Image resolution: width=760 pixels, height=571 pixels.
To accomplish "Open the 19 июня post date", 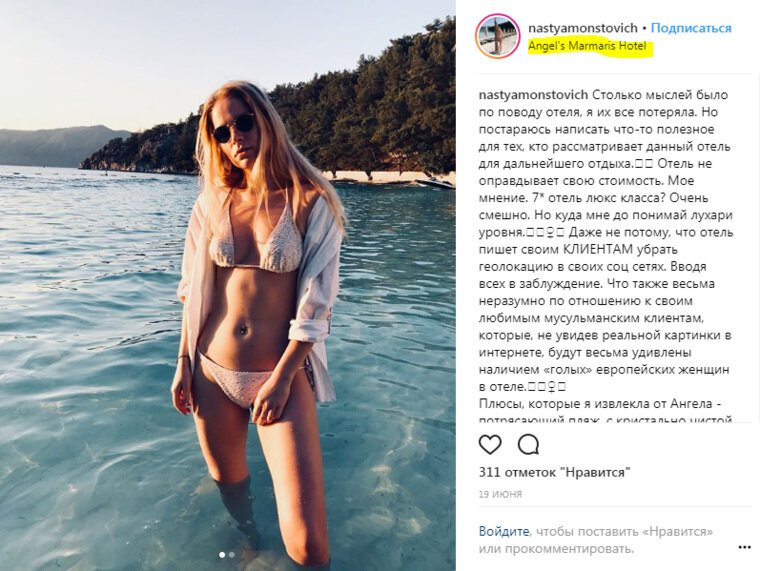I will pos(500,494).
